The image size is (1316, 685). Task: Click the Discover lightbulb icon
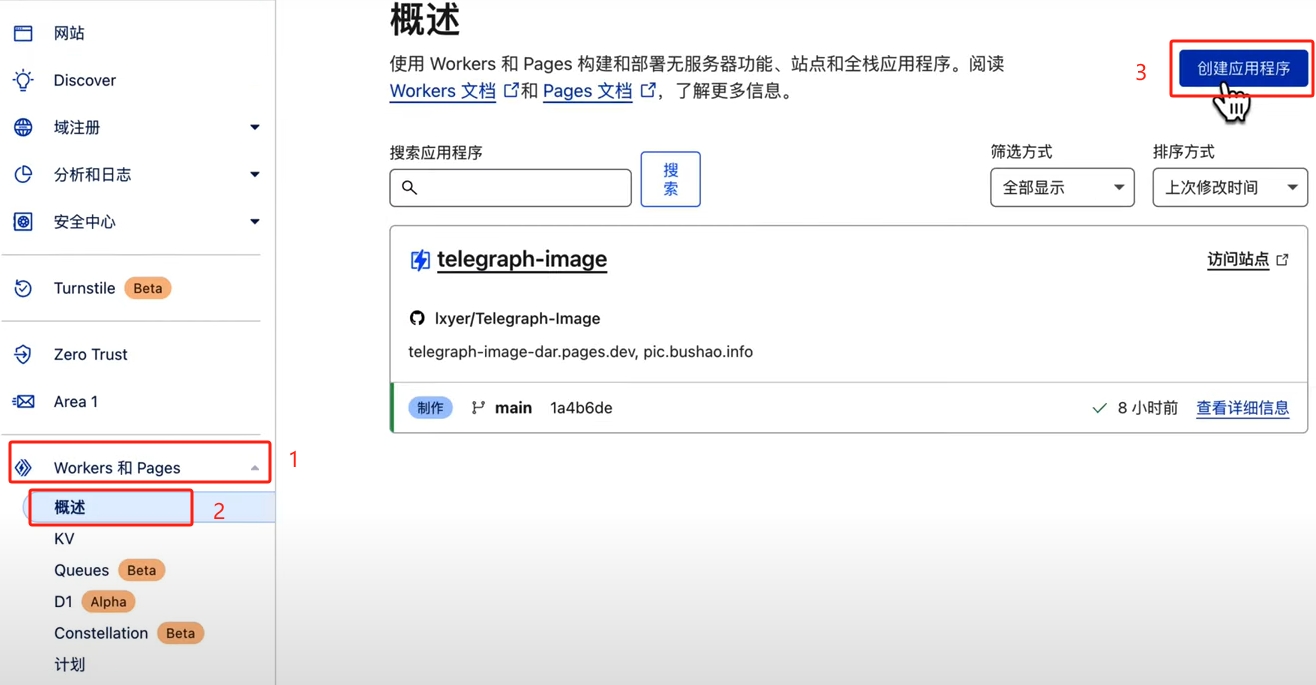tap(23, 80)
